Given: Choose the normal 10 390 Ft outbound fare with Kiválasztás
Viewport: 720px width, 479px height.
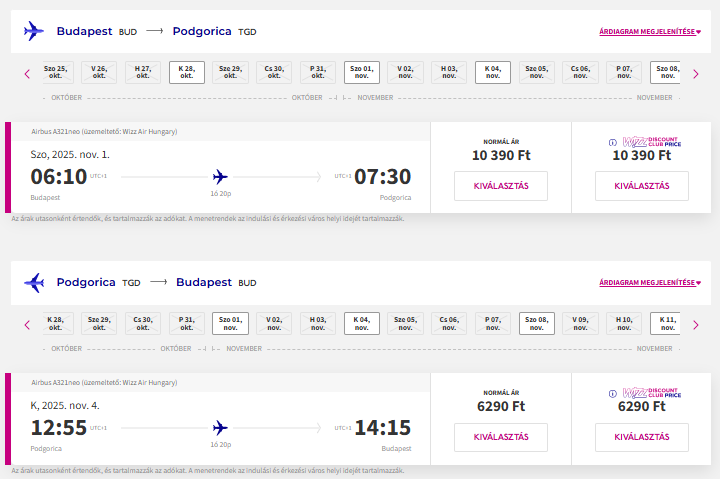Looking at the screenshot, I should [x=500, y=186].
